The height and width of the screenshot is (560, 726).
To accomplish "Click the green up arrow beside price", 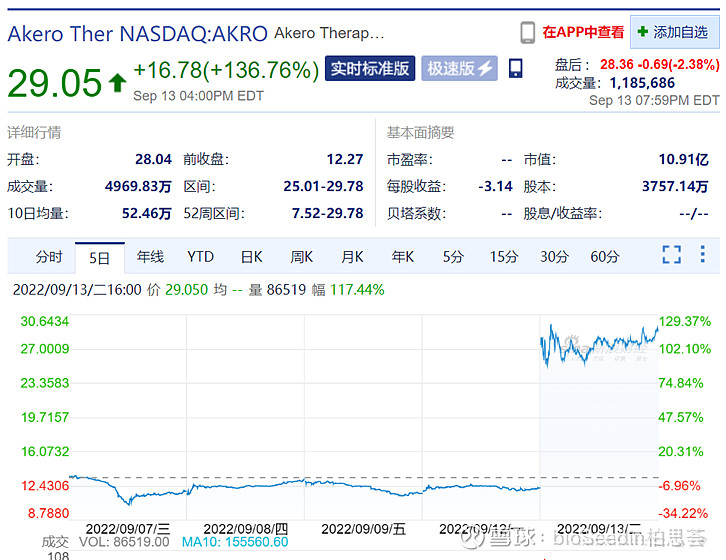I will [x=118, y=83].
